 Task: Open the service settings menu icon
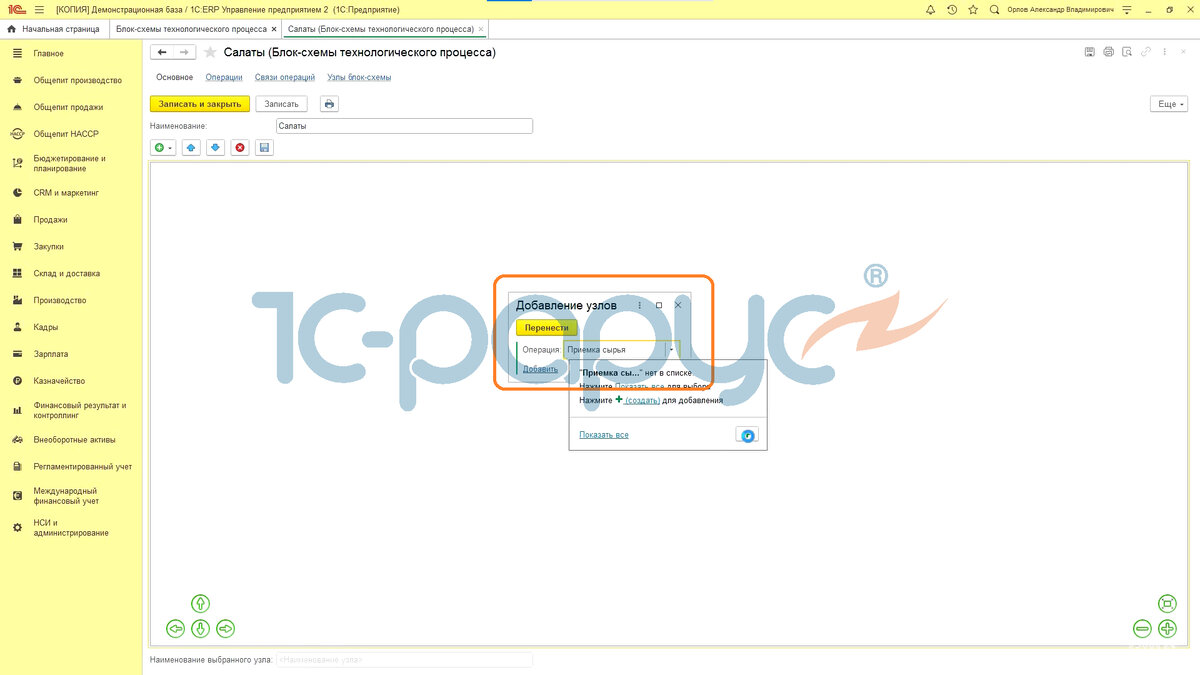click(1127, 9)
